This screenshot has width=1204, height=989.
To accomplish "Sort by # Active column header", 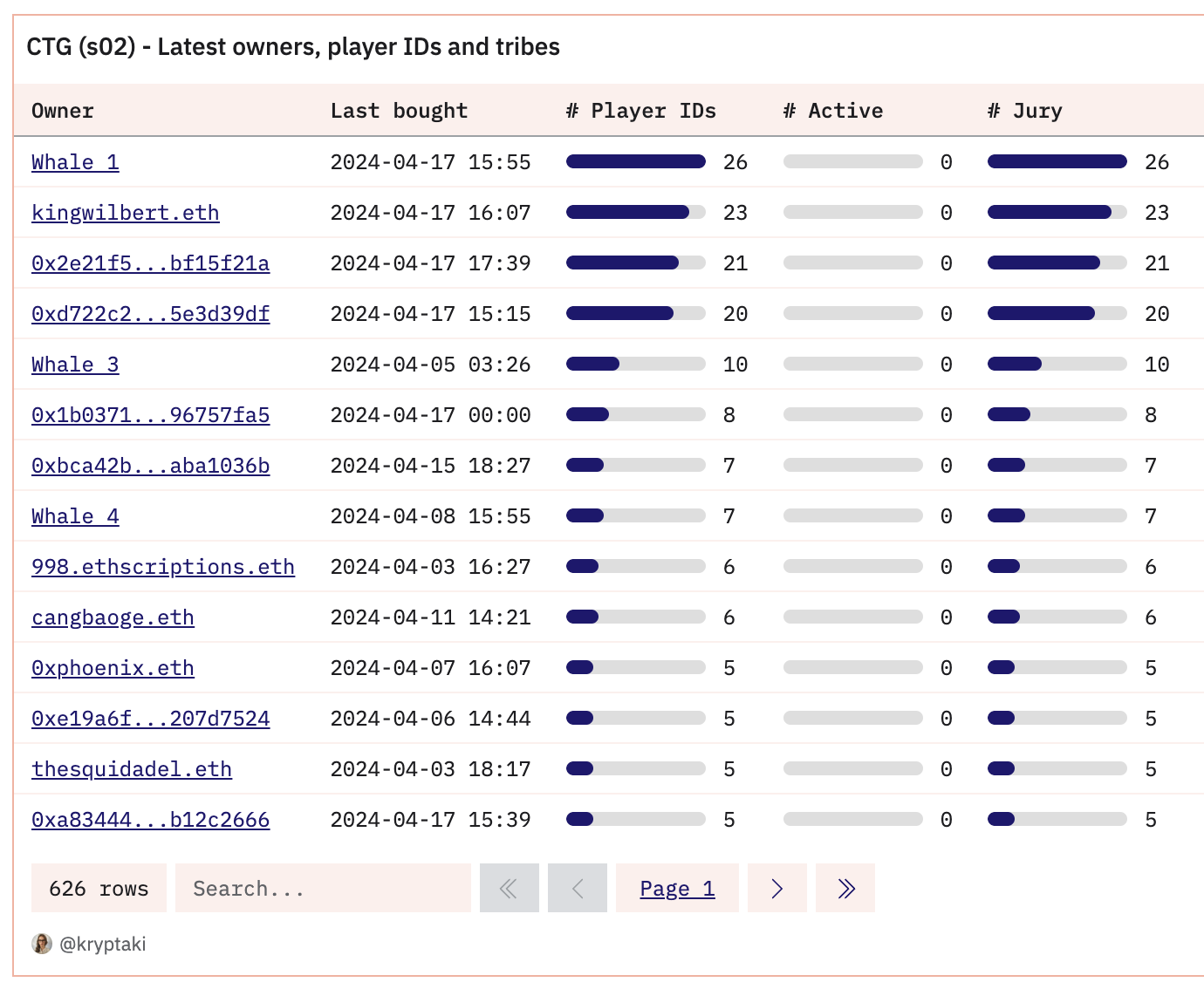I will (833, 111).
